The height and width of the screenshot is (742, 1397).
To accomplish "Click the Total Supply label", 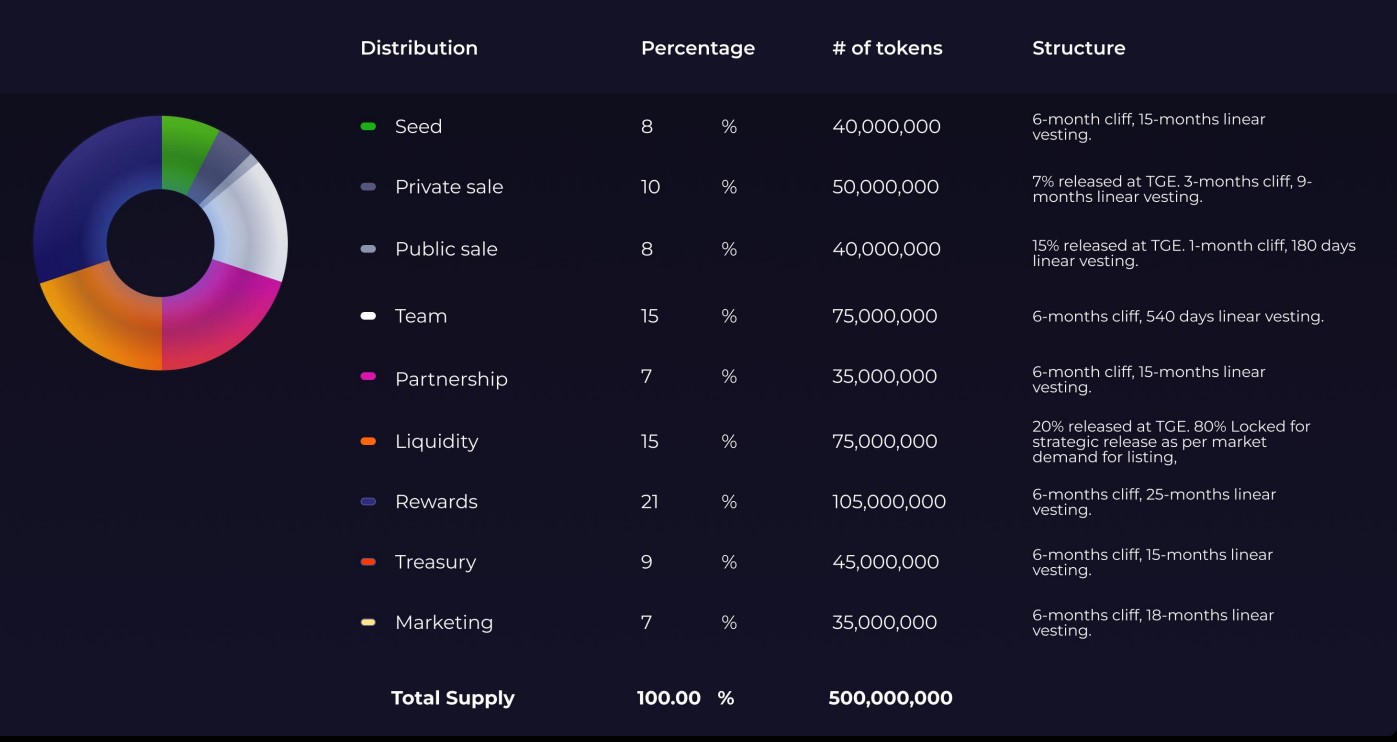I will coord(452,697).
